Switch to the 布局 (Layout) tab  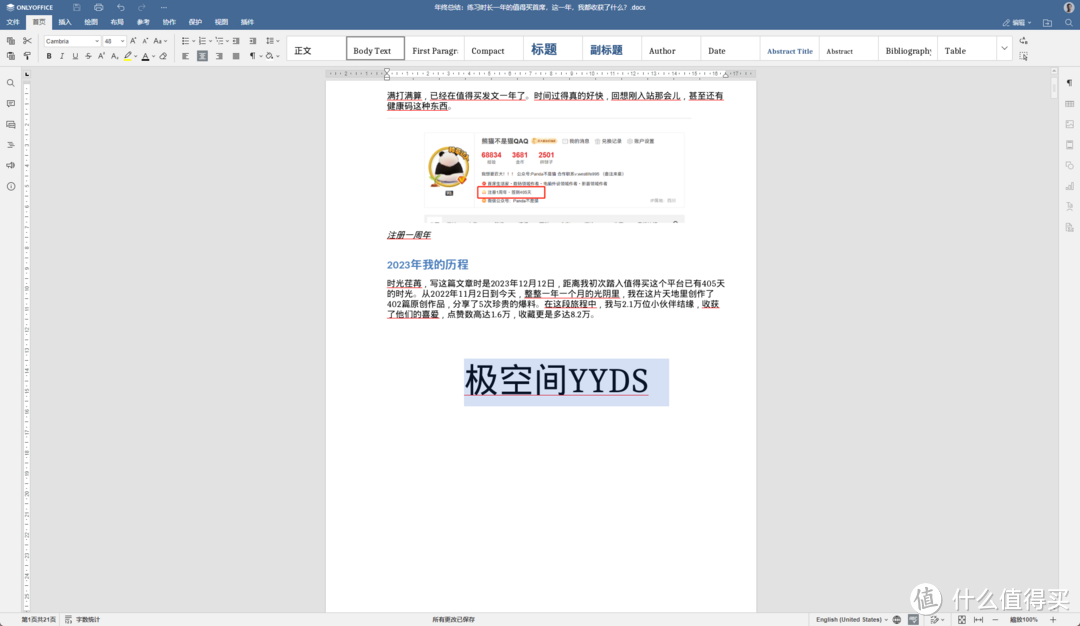click(117, 21)
